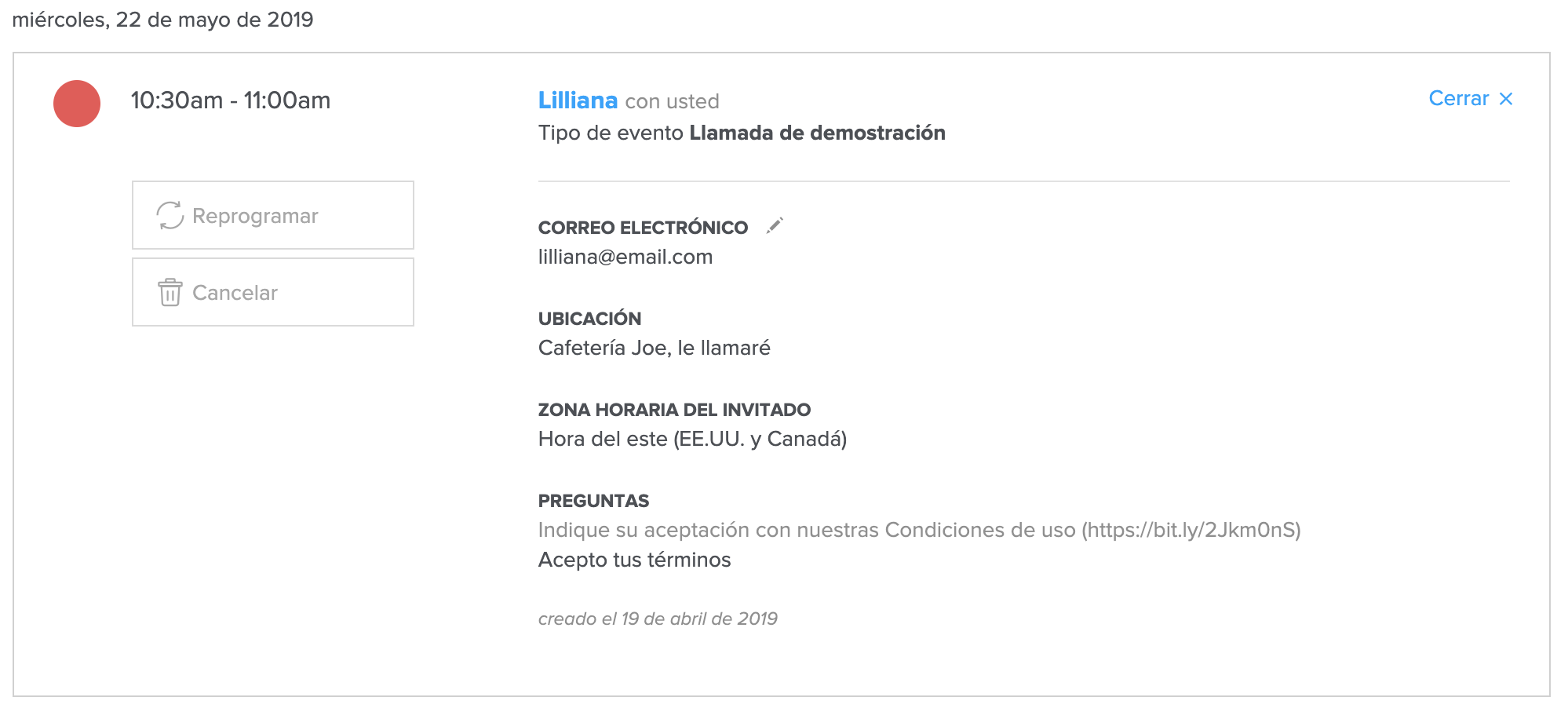
Task: Click the lilliana@email.com address
Action: pyautogui.click(x=625, y=257)
